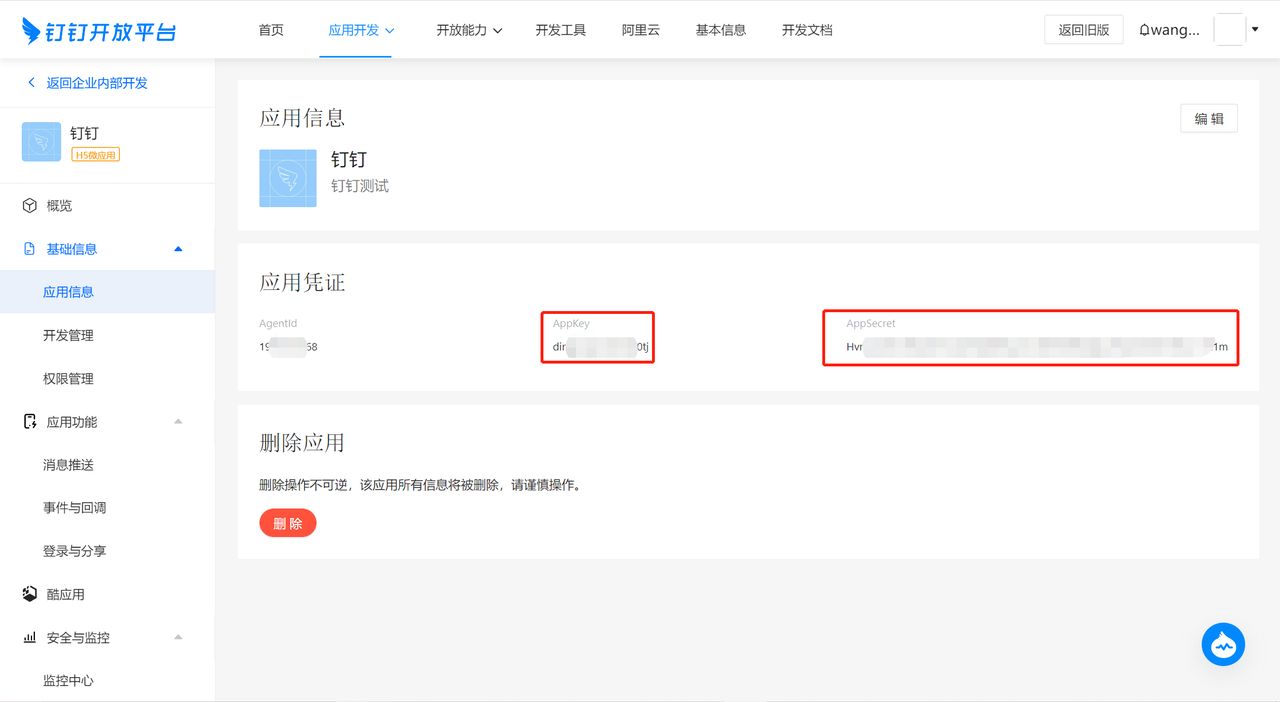1280x702 pixels.
Task: Return via 返回企业内部开发 link
Action: coord(97,83)
